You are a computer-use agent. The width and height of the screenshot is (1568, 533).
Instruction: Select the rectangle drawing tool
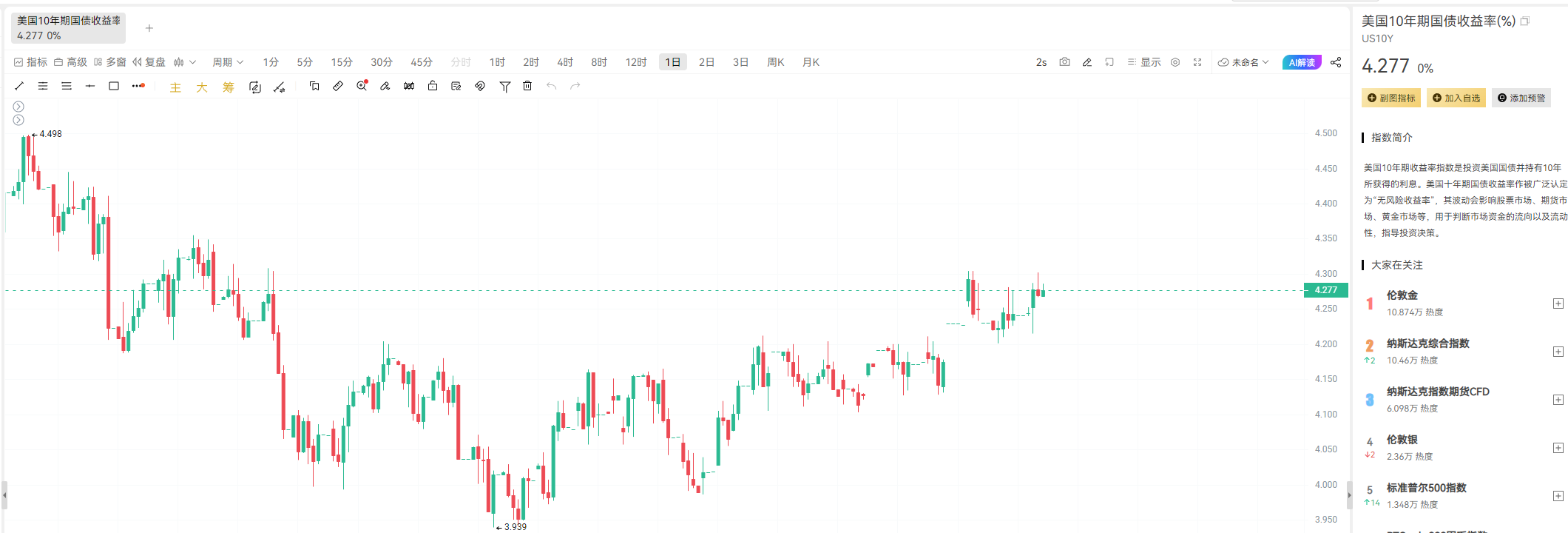click(114, 87)
